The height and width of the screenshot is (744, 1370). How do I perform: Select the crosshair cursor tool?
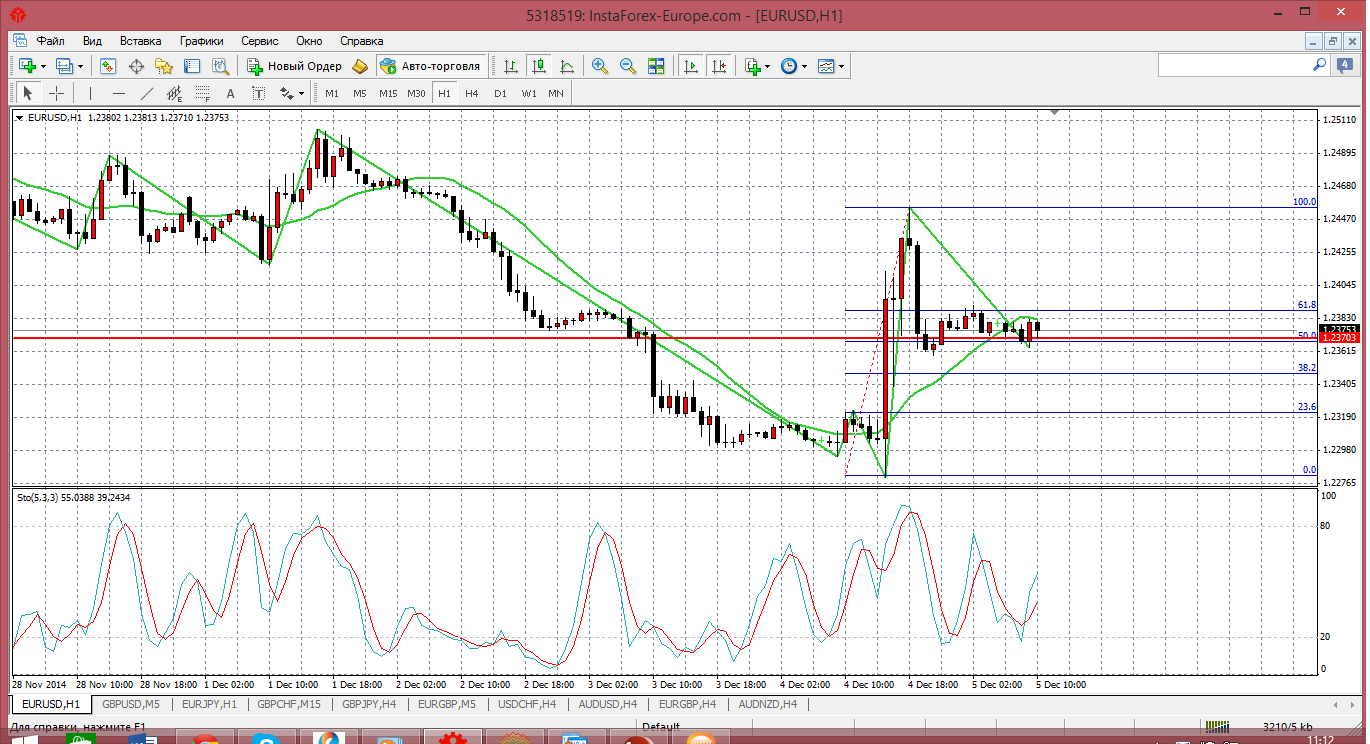click(57, 93)
